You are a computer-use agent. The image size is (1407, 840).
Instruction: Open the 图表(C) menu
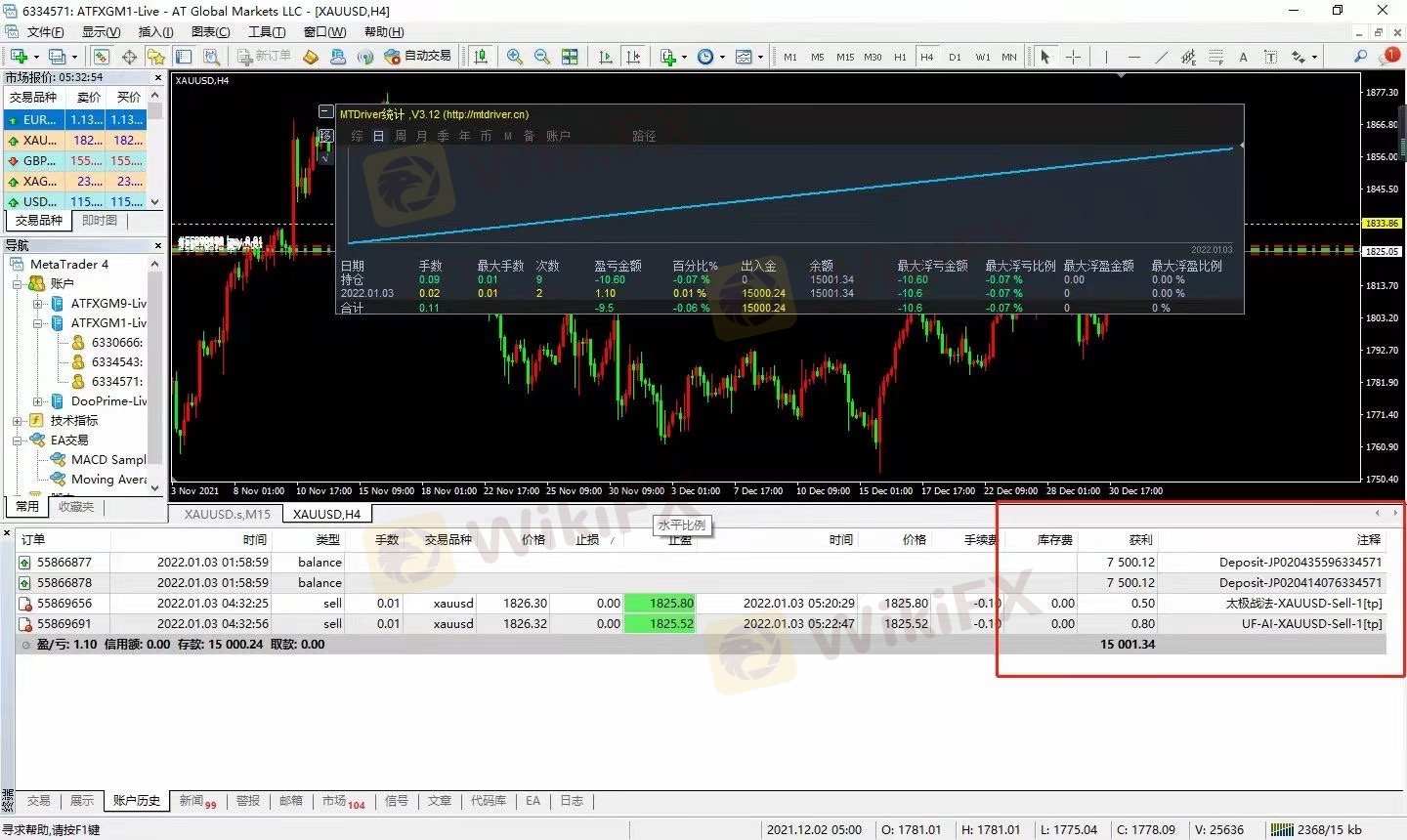click(x=210, y=32)
